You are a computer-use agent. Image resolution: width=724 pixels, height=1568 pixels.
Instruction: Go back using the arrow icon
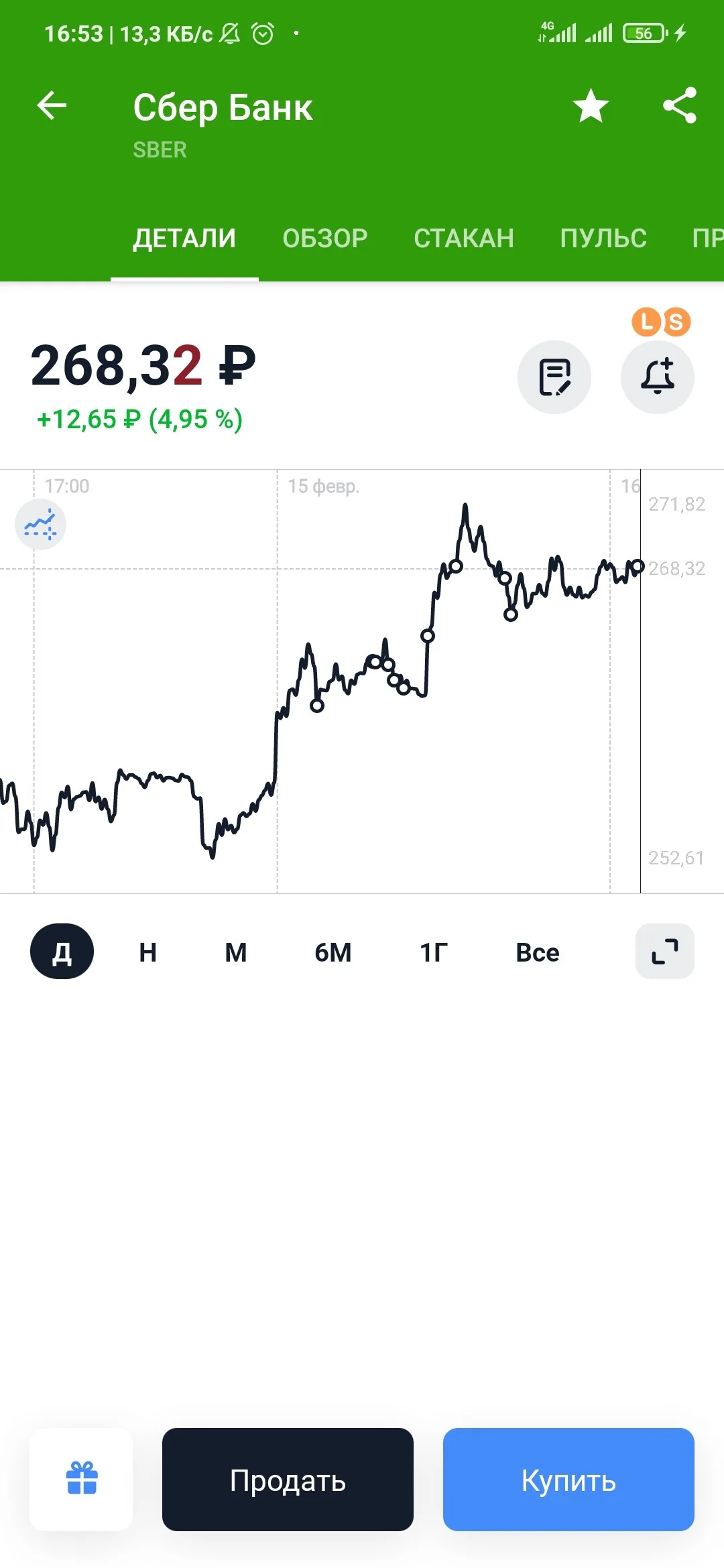pyautogui.click(x=52, y=106)
